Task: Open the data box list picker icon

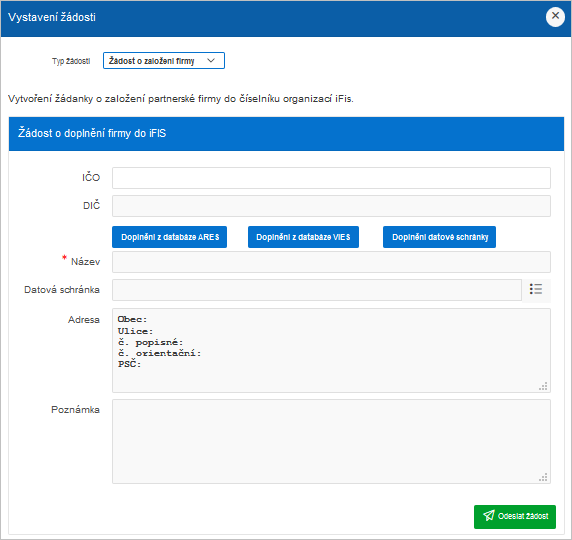Action: [x=536, y=290]
